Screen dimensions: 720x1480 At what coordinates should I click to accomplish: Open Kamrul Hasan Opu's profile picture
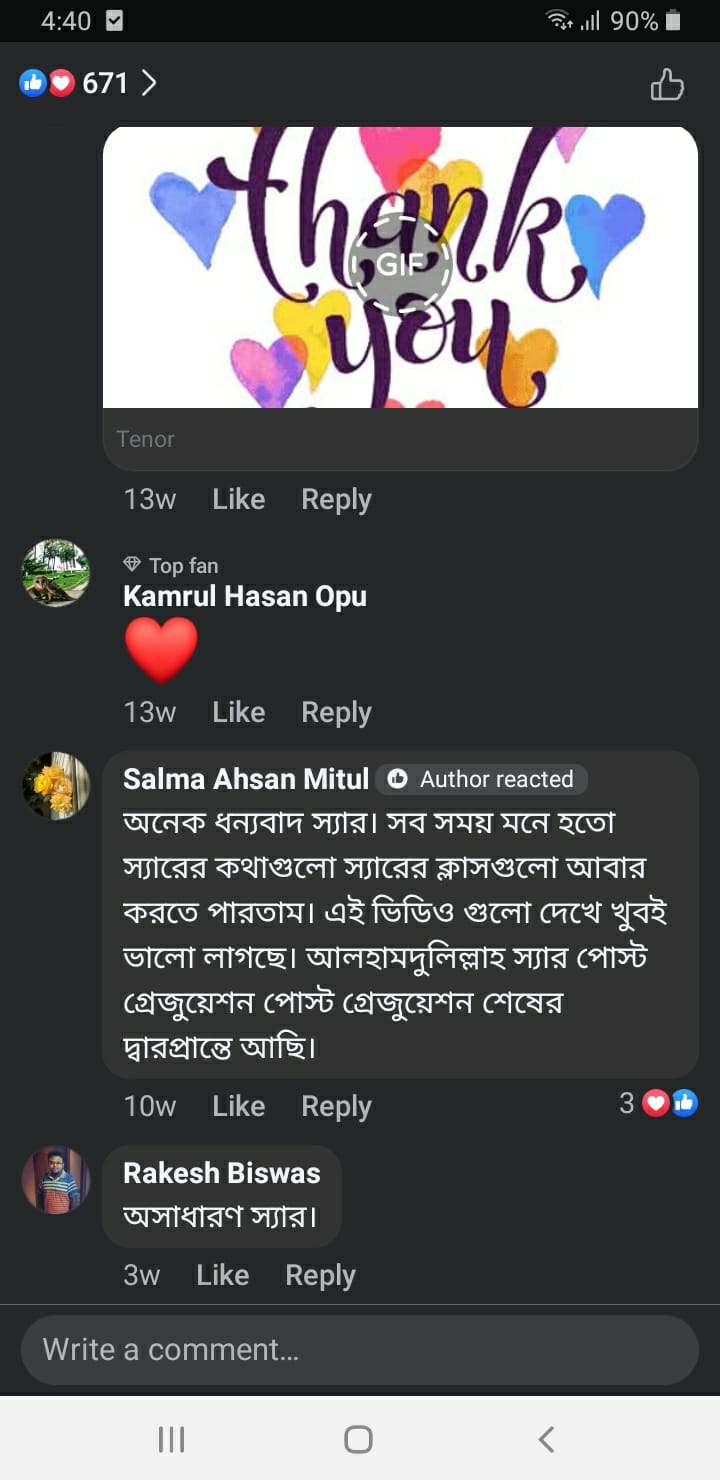(56, 573)
